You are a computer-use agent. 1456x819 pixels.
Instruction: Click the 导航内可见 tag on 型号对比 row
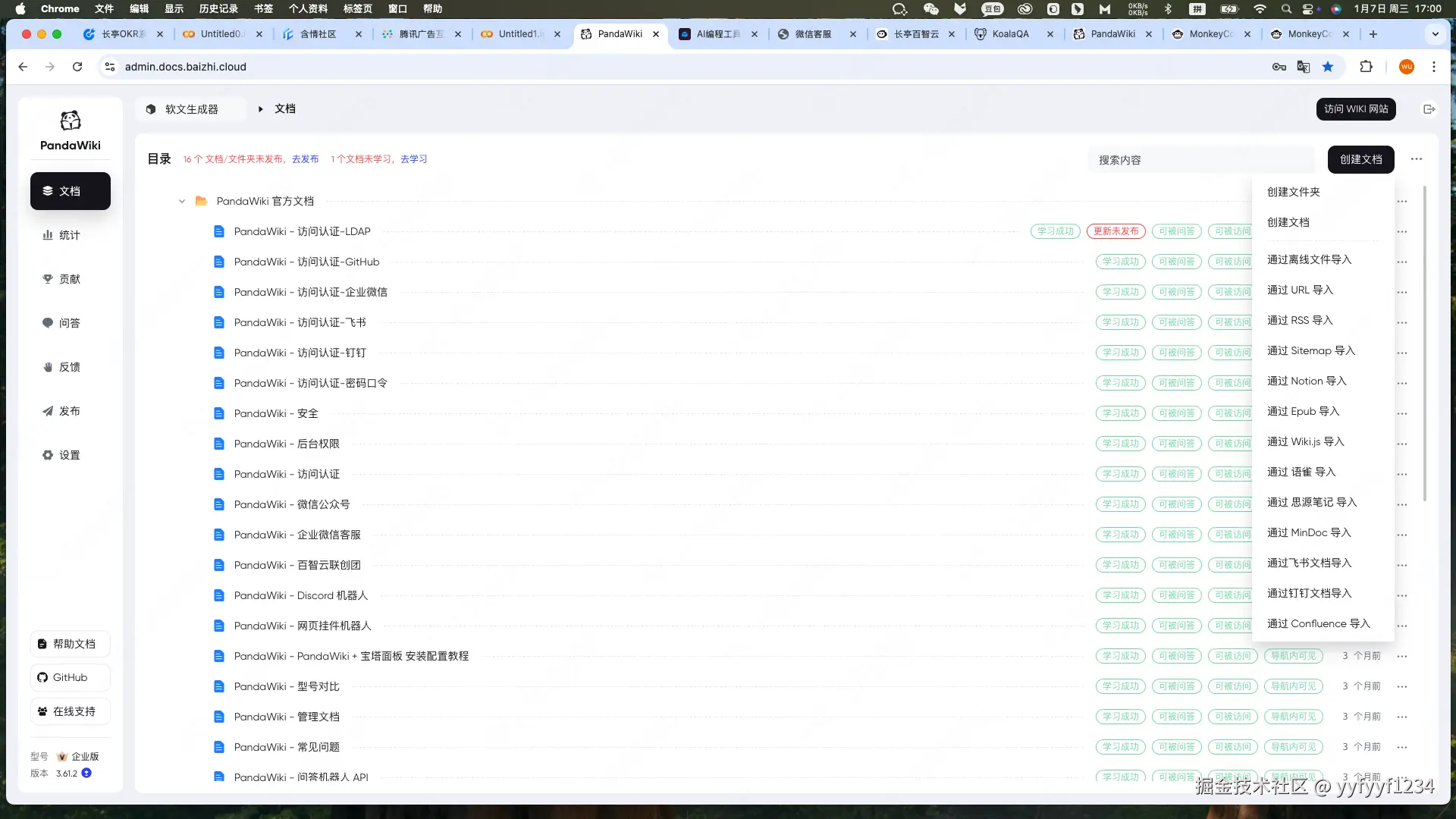coord(1294,686)
